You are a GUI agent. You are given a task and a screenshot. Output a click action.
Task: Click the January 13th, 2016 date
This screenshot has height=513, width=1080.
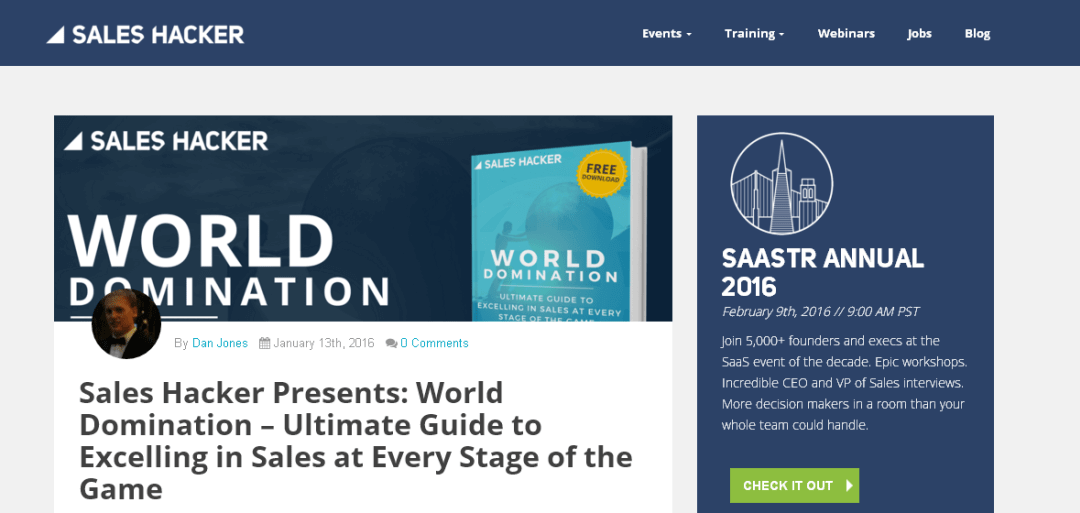pos(324,343)
